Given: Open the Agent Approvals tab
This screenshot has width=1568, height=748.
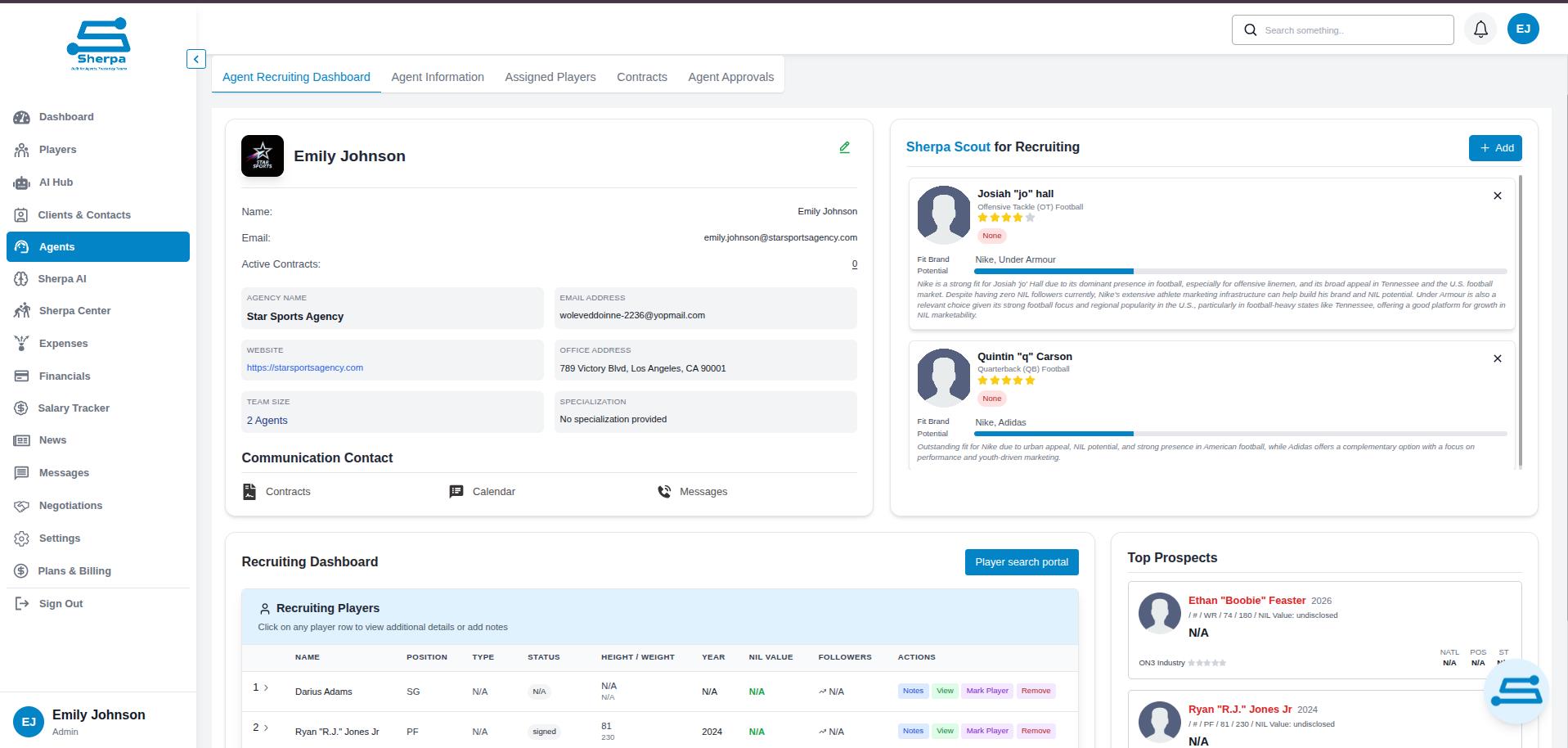Looking at the screenshot, I should pyautogui.click(x=730, y=77).
